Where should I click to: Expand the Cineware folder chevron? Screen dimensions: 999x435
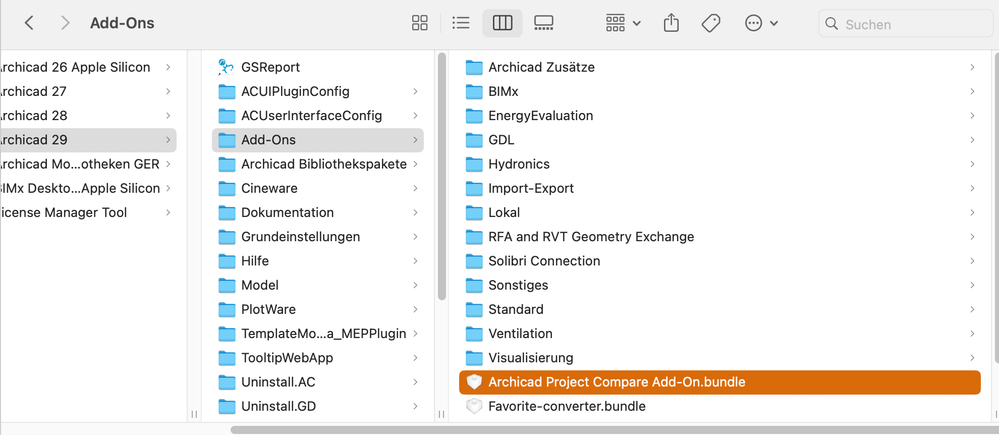pyautogui.click(x=415, y=188)
